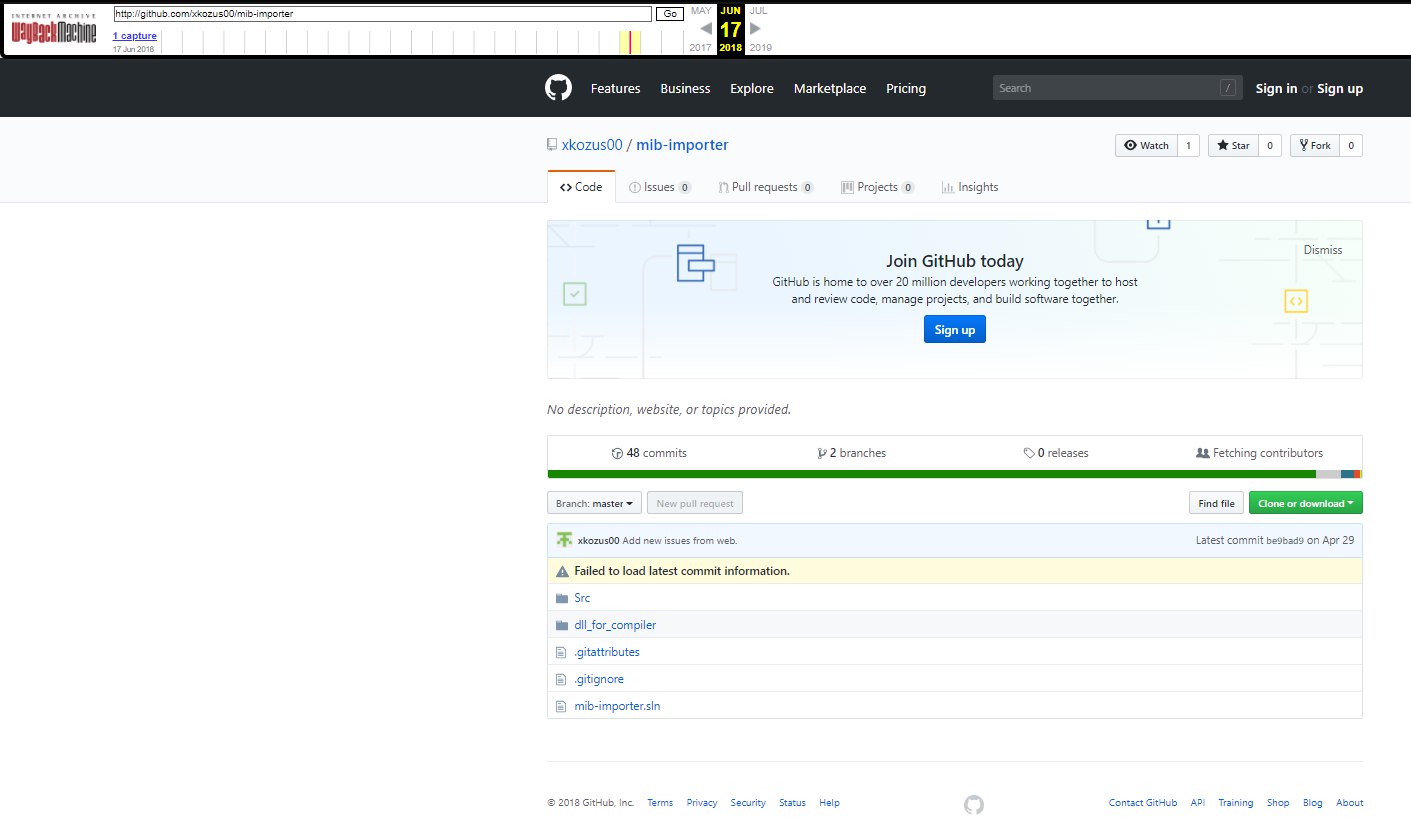The image size is (1411, 839).
Task: Click the blue Sign up banner button
Action: coord(955,329)
